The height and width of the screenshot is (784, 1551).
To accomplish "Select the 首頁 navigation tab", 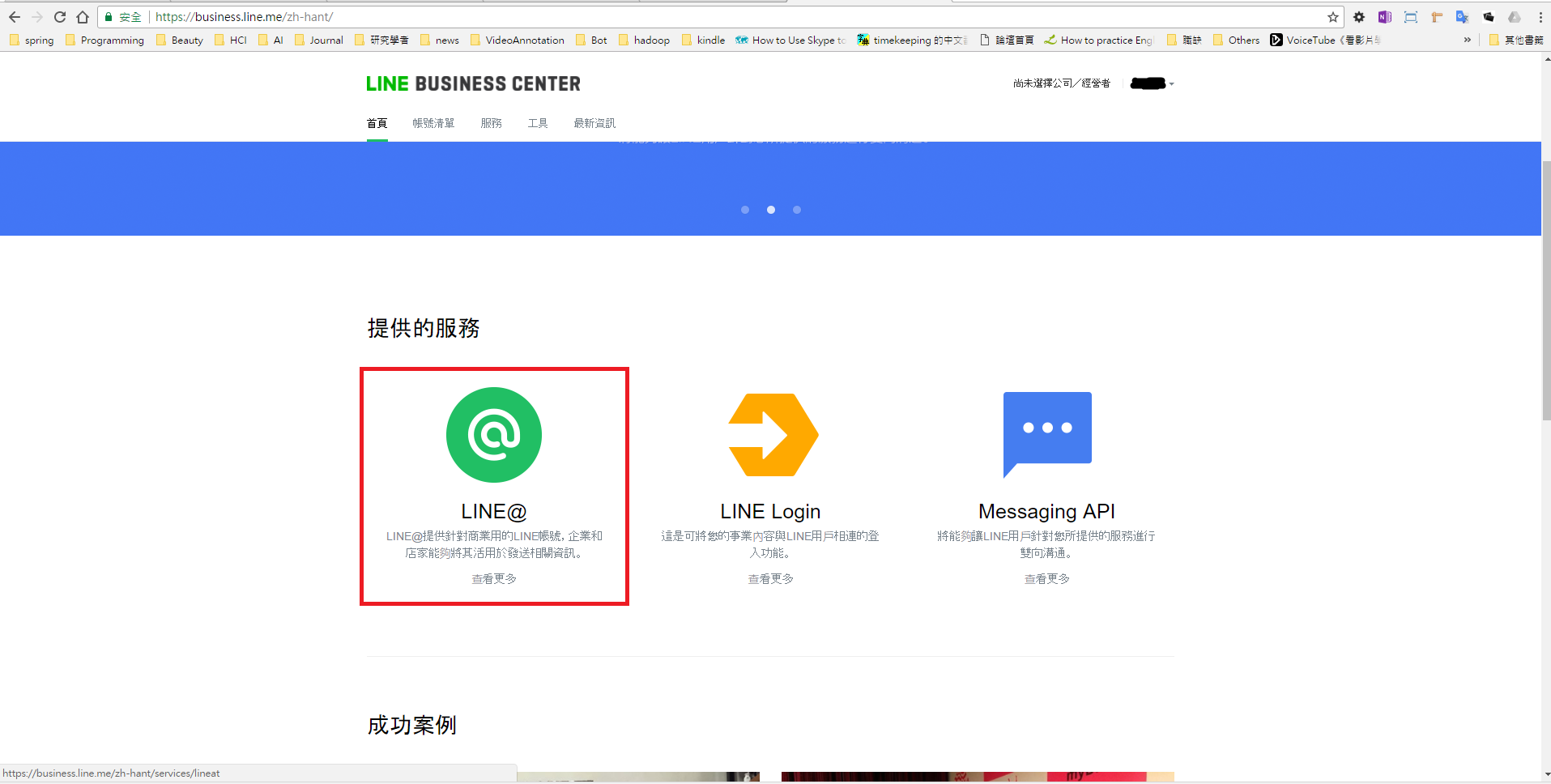I will [377, 123].
